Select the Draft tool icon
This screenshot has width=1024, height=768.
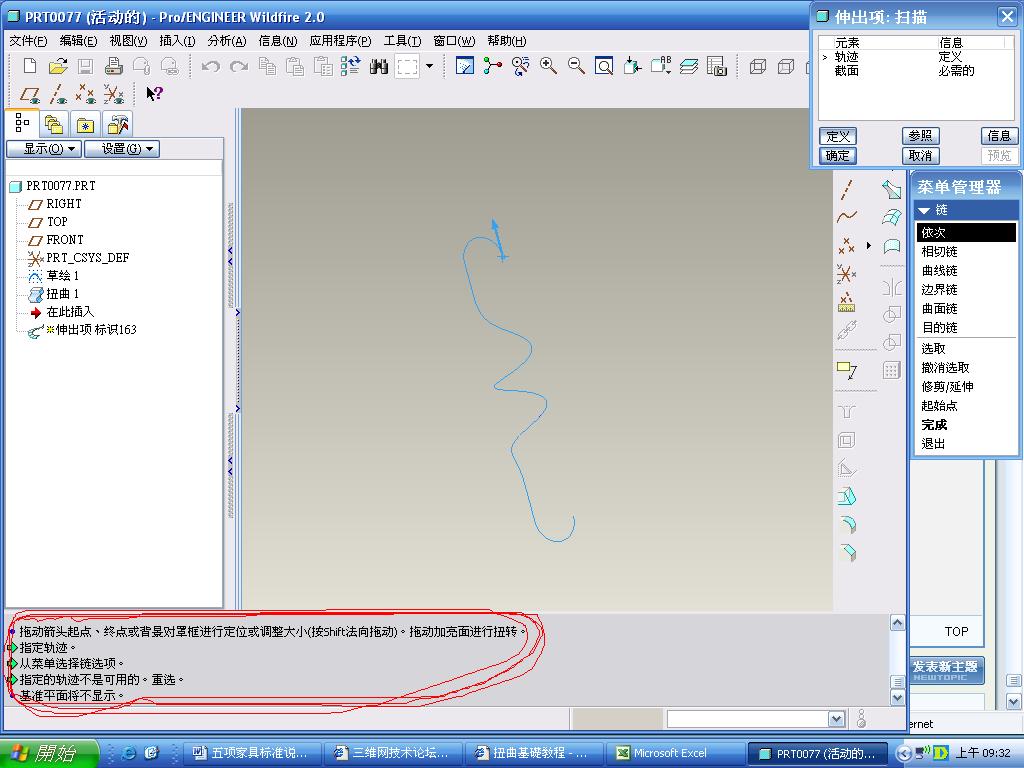tap(847, 497)
